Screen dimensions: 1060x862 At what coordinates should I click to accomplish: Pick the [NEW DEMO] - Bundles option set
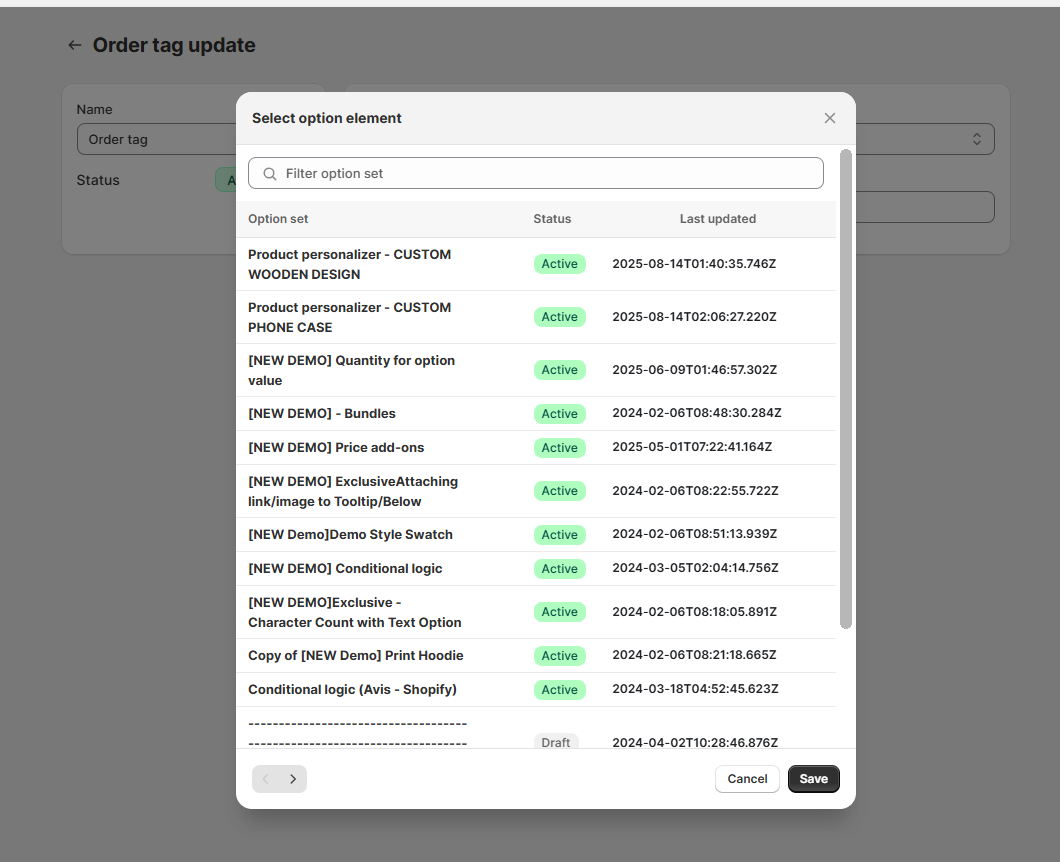321,414
